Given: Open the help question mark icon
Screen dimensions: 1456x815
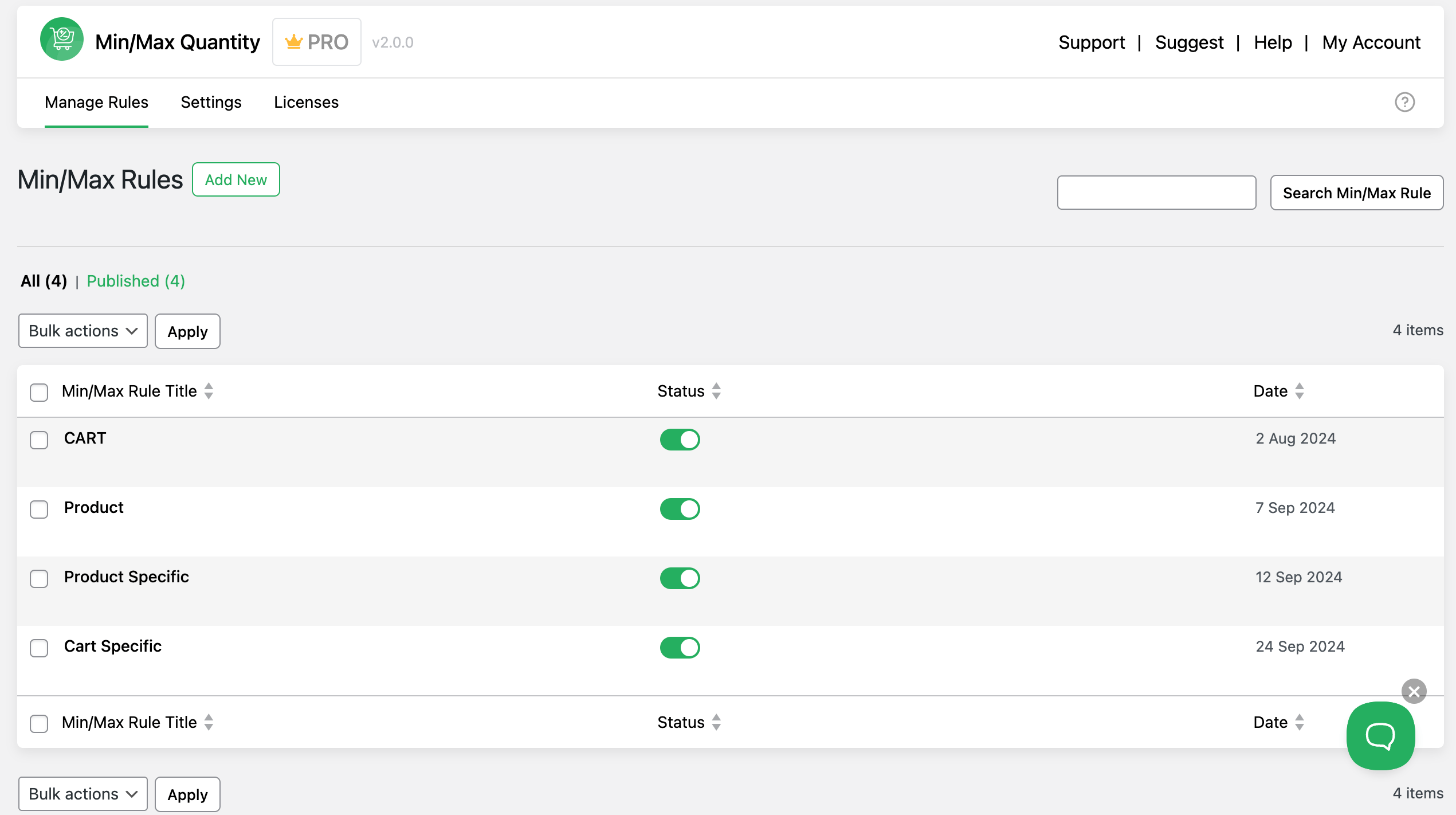Looking at the screenshot, I should pos(1405,102).
